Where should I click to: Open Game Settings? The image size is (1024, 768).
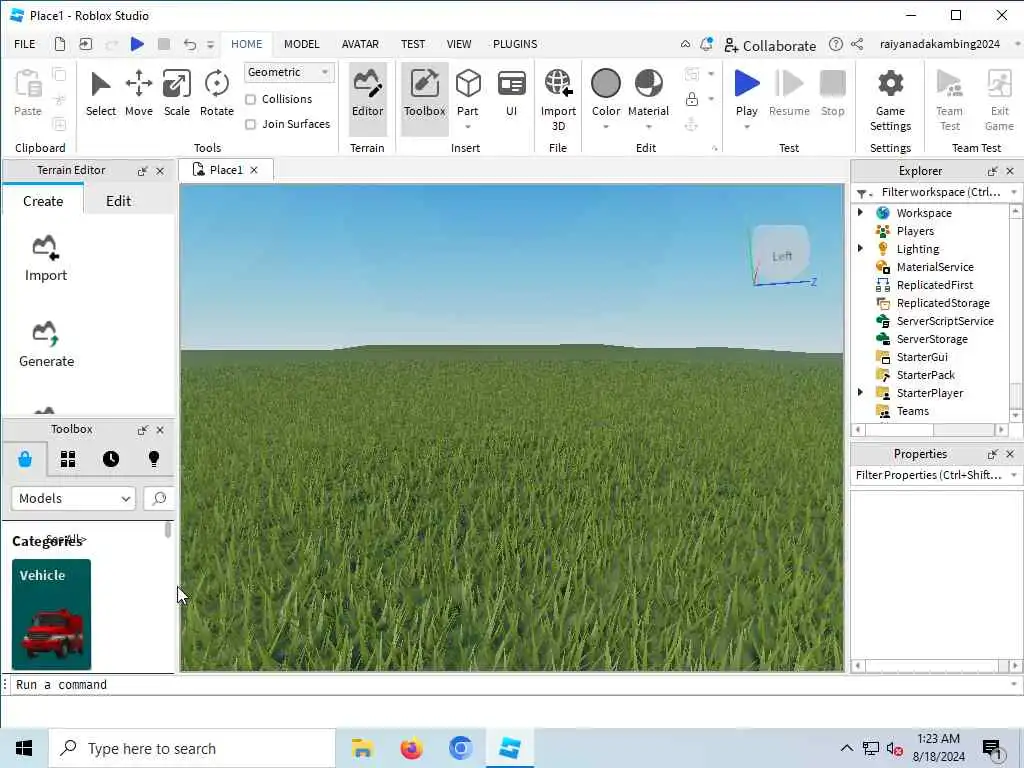890,99
